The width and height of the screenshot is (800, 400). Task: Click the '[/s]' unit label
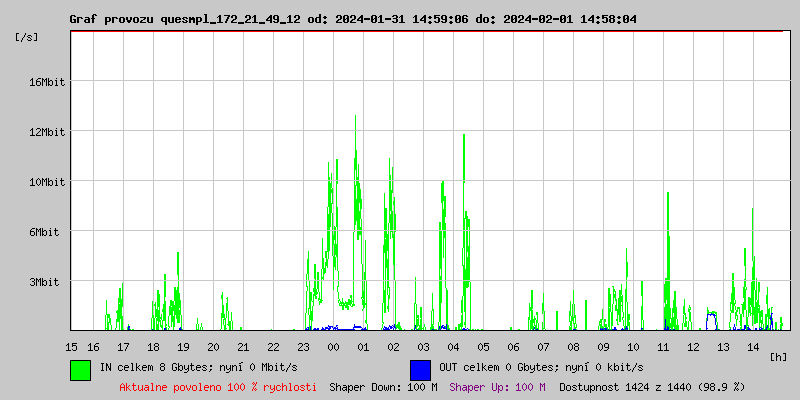click(28, 36)
